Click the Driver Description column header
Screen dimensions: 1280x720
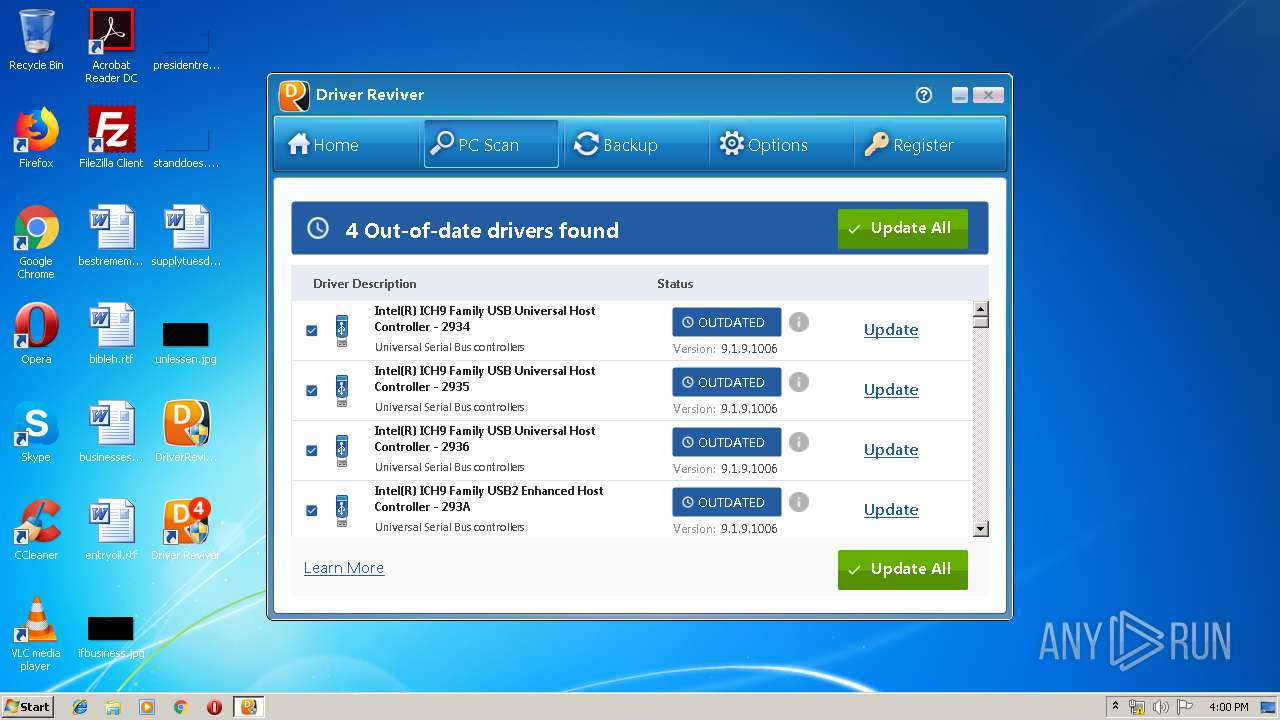pyautogui.click(x=365, y=284)
